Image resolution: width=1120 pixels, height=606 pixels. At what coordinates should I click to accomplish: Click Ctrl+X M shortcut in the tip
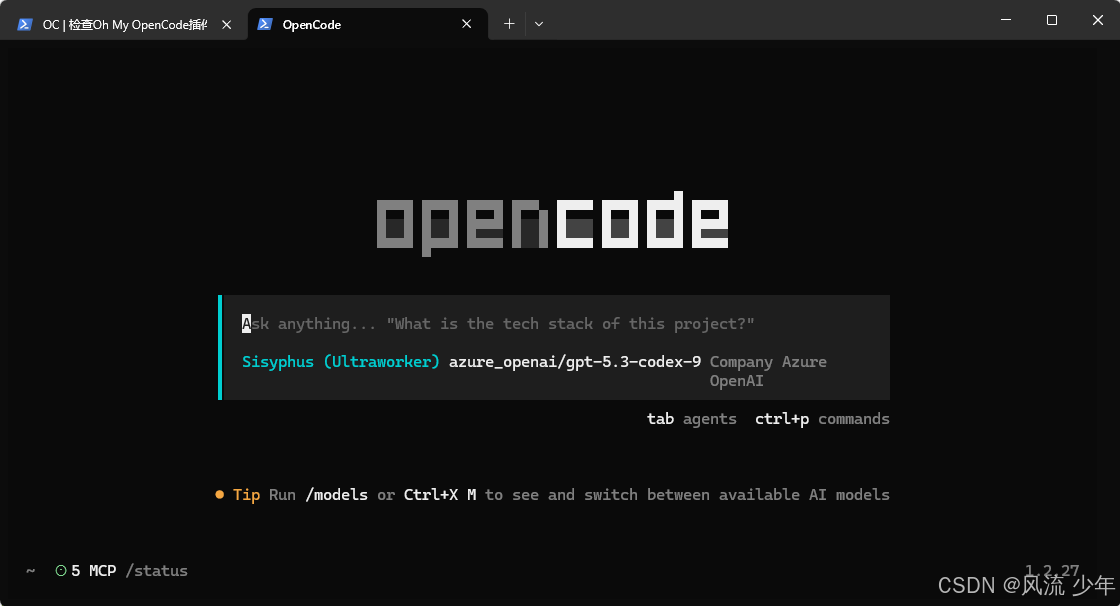click(440, 495)
